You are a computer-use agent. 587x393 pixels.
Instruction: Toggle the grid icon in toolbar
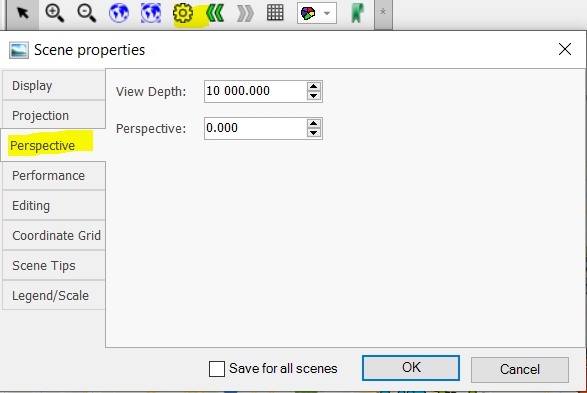tap(275, 13)
